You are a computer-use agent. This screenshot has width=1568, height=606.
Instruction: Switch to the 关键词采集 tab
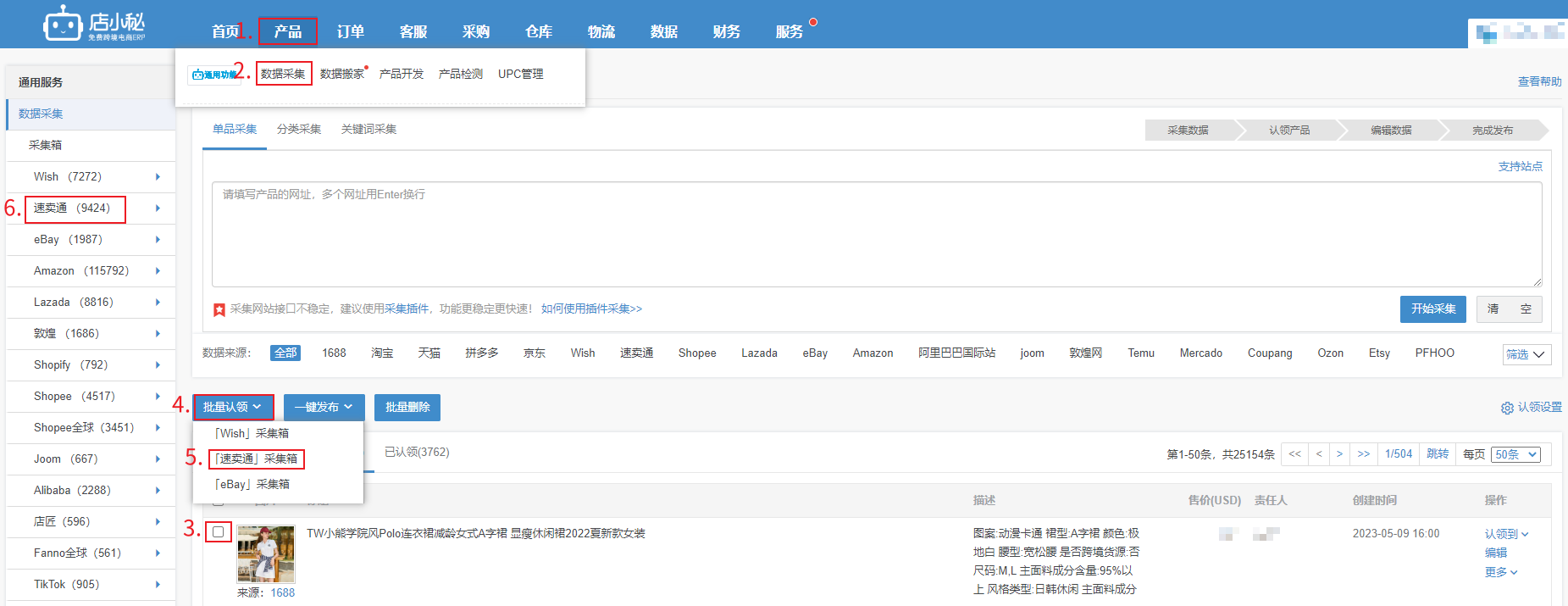pos(368,129)
